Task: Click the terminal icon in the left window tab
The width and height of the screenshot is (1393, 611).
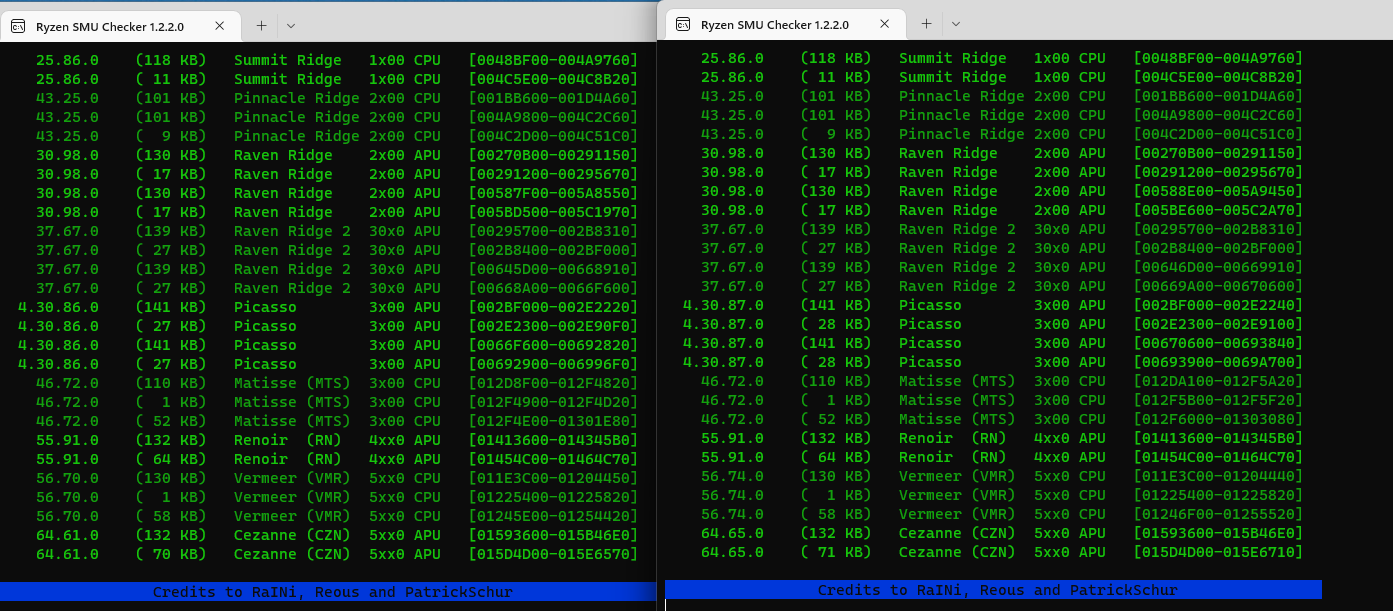Action: tap(18, 26)
